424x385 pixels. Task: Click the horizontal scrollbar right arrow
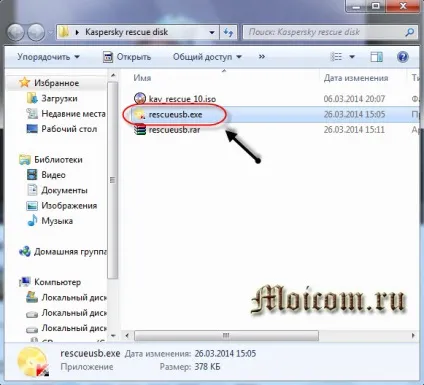coord(413,336)
